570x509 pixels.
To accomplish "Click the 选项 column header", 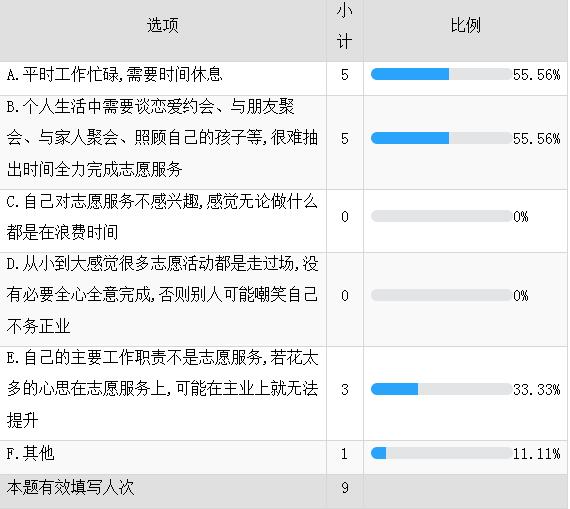I will pyautogui.click(x=162, y=25).
